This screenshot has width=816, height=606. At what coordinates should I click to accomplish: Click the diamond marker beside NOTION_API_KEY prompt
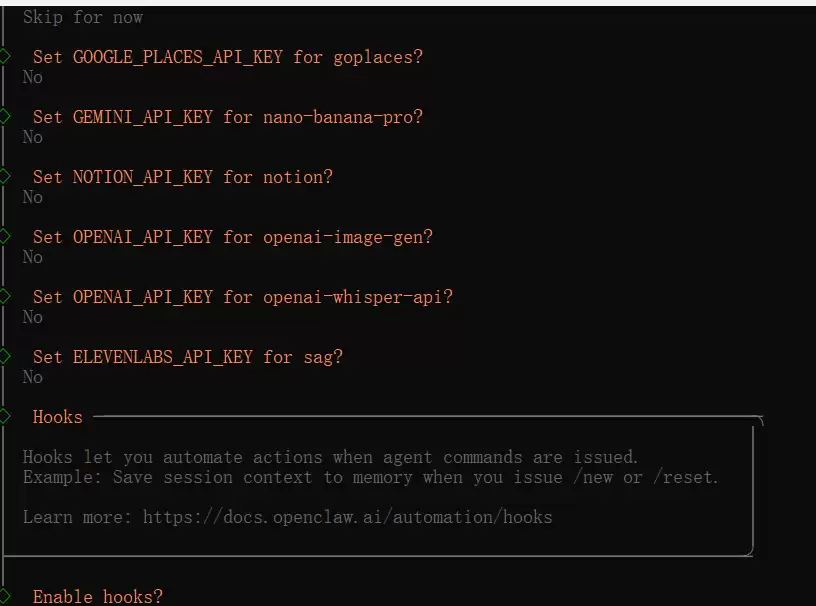tap(5, 176)
